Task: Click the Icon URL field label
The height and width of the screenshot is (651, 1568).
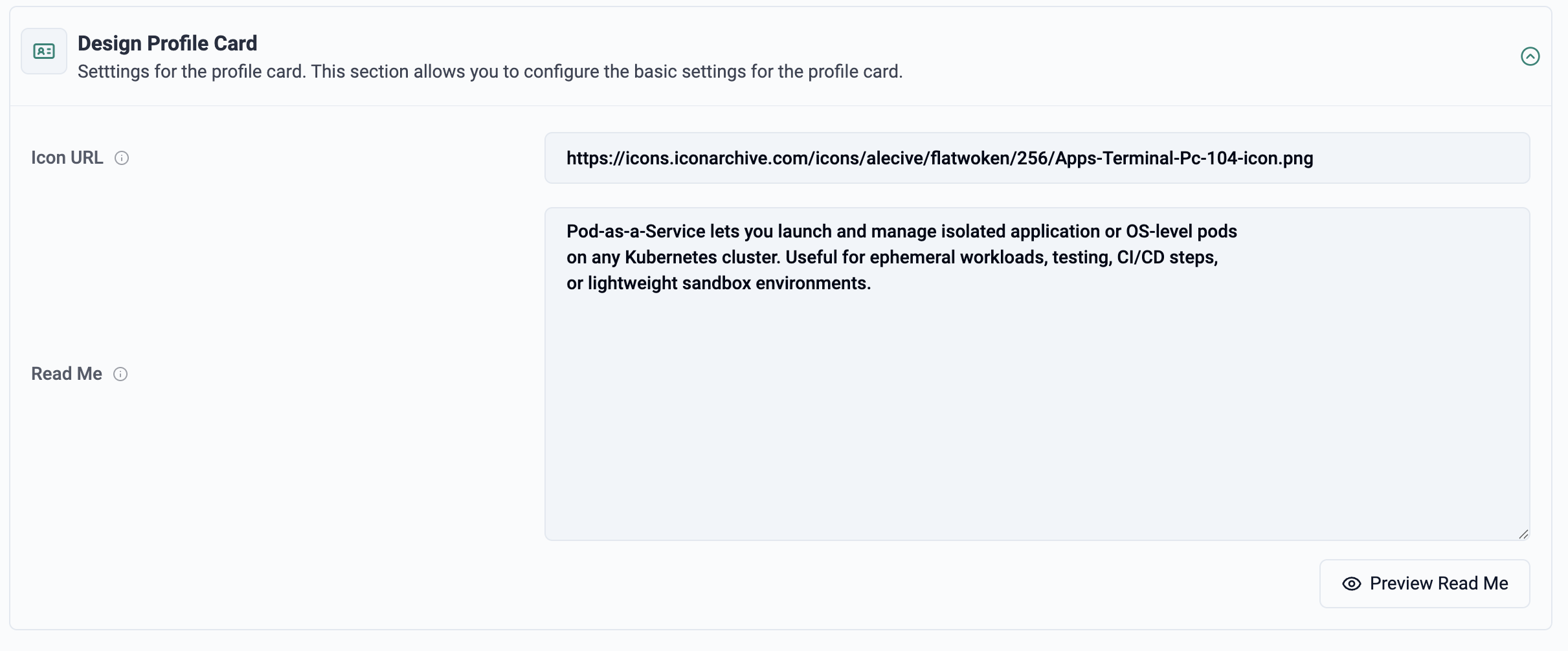Action: pos(67,158)
